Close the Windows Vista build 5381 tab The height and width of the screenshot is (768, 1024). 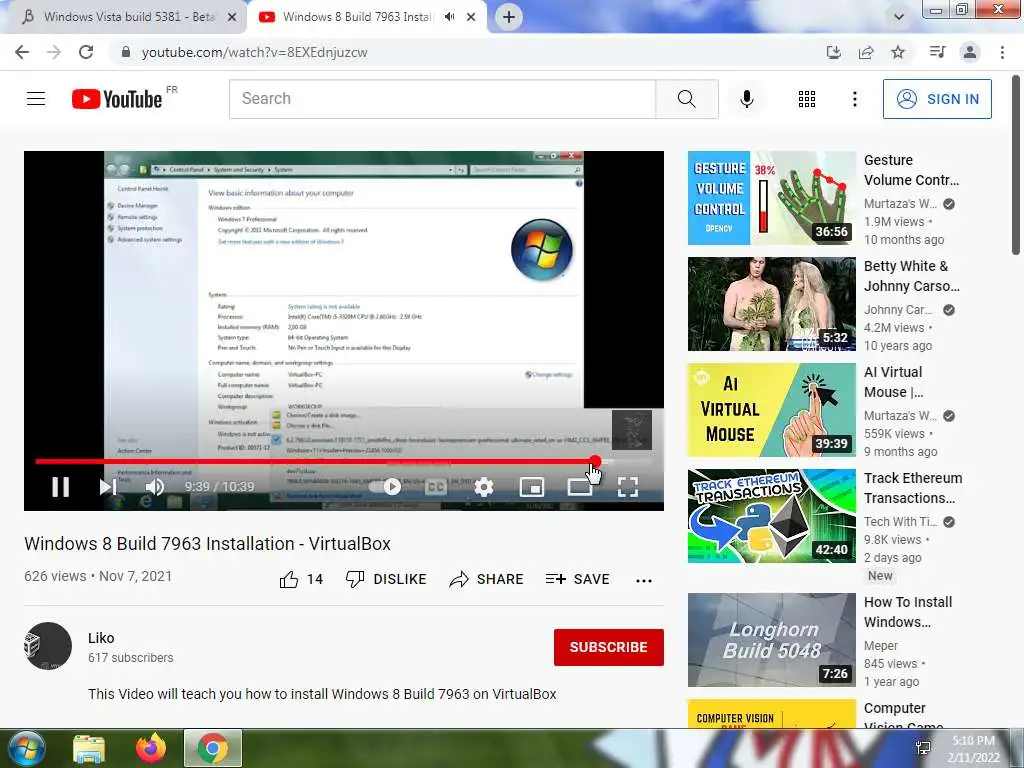point(232,17)
